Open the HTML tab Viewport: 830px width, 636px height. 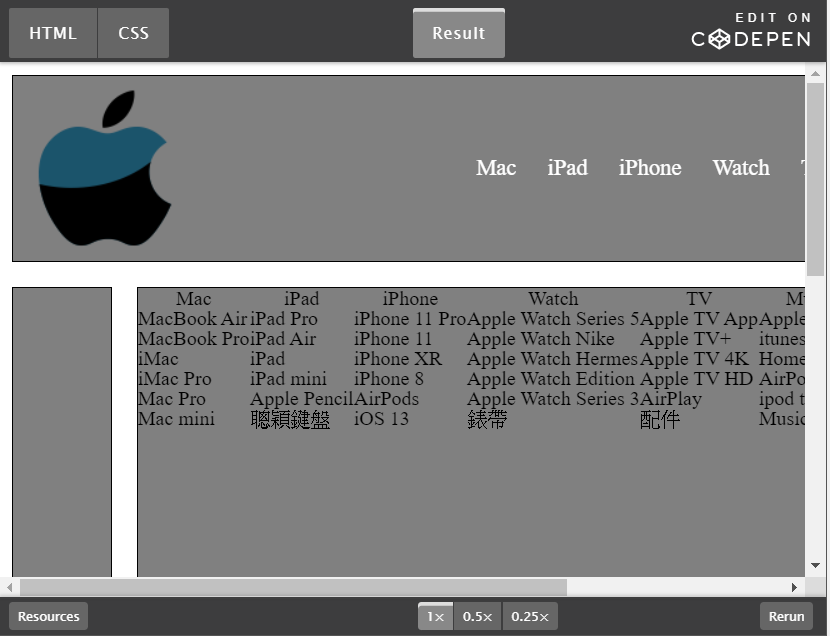click(53, 33)
